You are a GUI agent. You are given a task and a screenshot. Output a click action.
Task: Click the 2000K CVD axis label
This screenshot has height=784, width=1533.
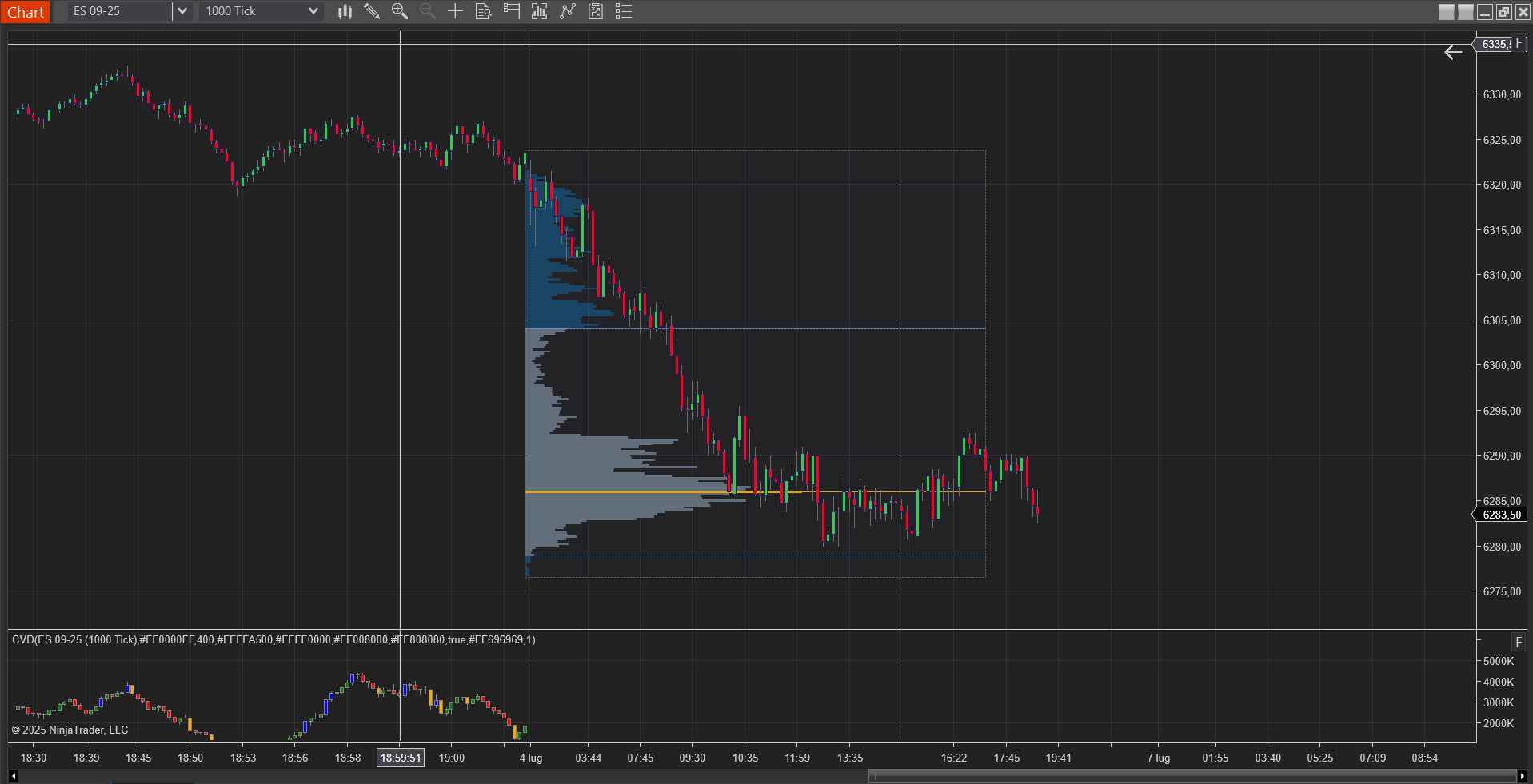[1499, 723]
